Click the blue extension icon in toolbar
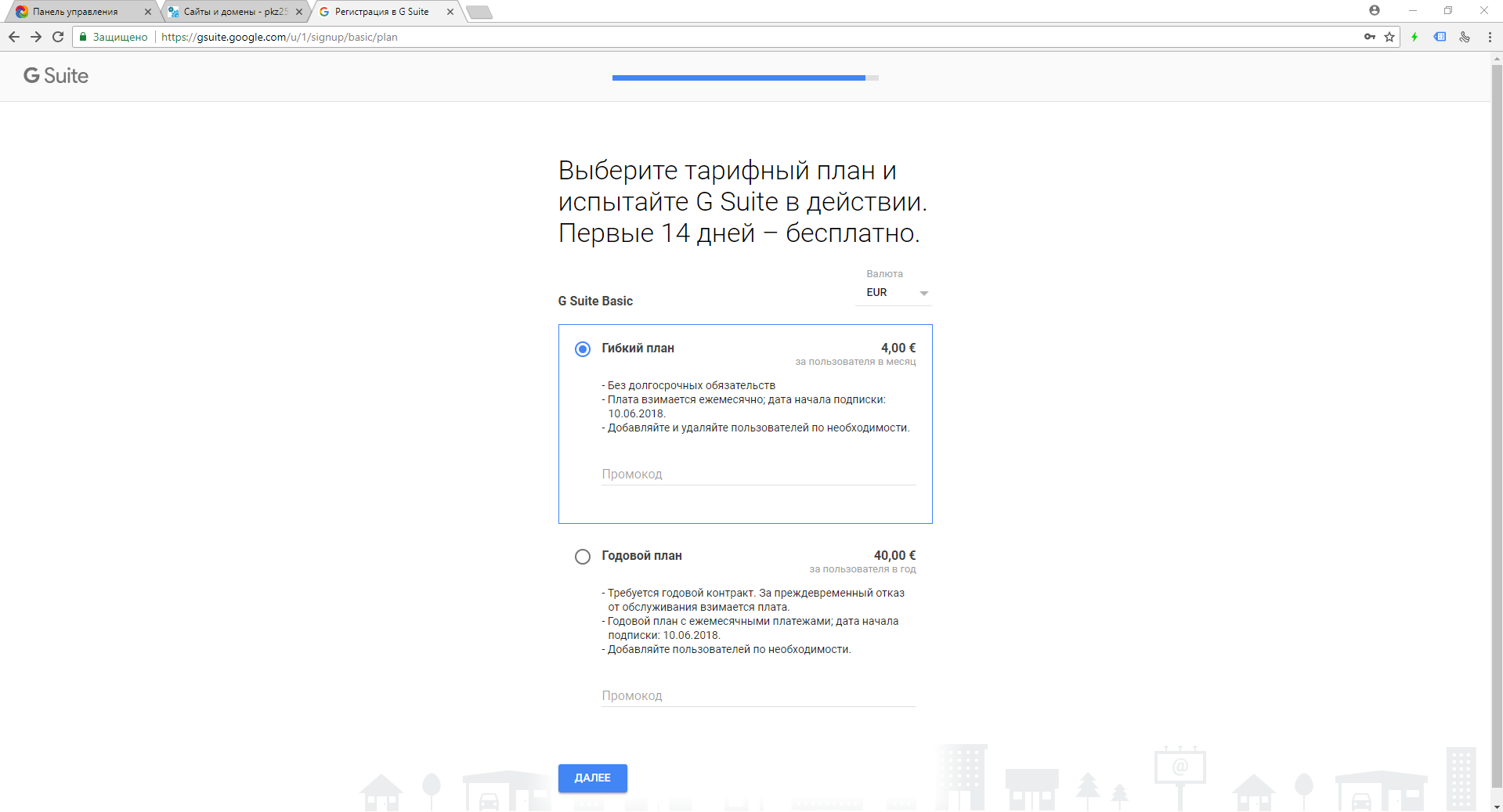 coord(1440,37)
